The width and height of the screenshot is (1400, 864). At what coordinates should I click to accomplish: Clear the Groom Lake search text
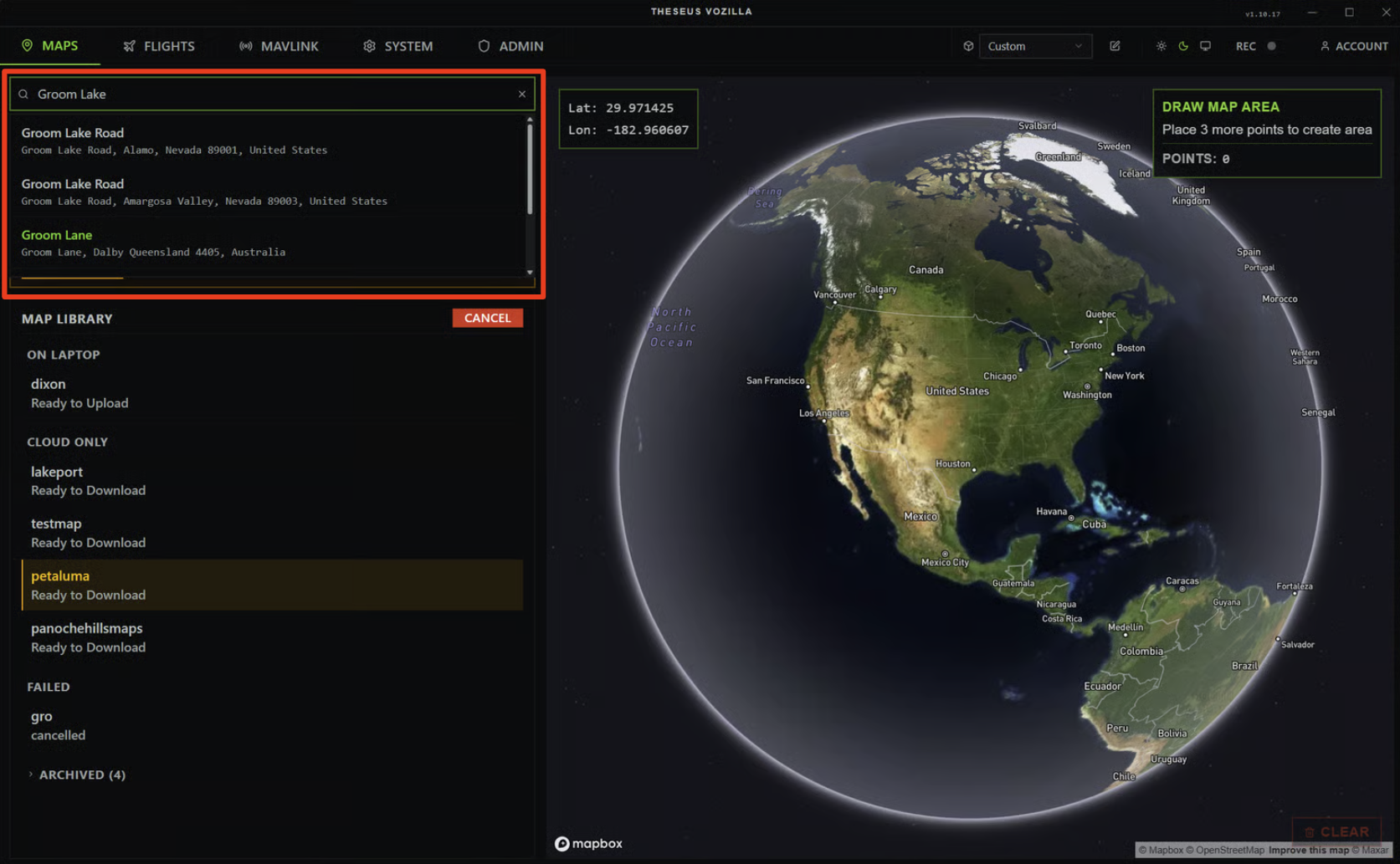(x=522, y=94)
